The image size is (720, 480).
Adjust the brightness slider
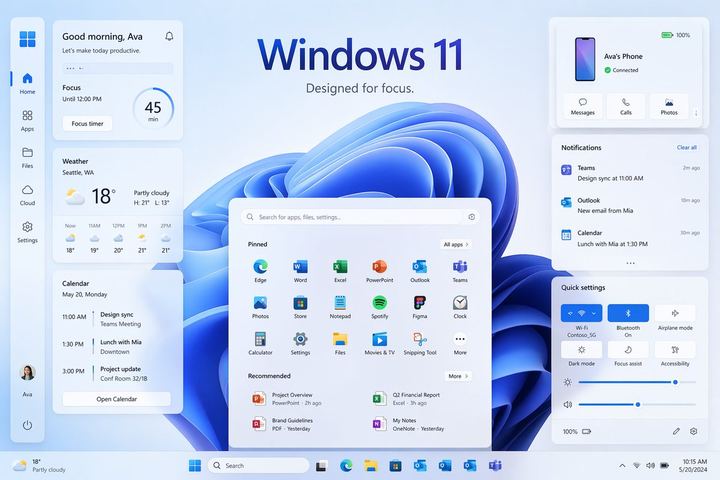[x=637, y=382]
